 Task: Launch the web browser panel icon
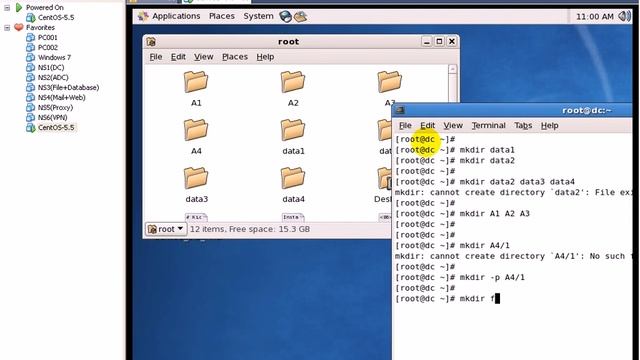(285, 16)
